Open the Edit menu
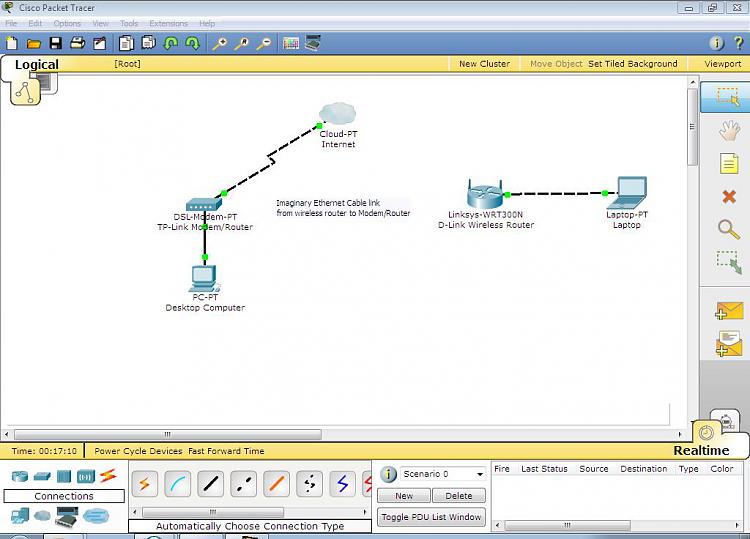 pos(35,23)
